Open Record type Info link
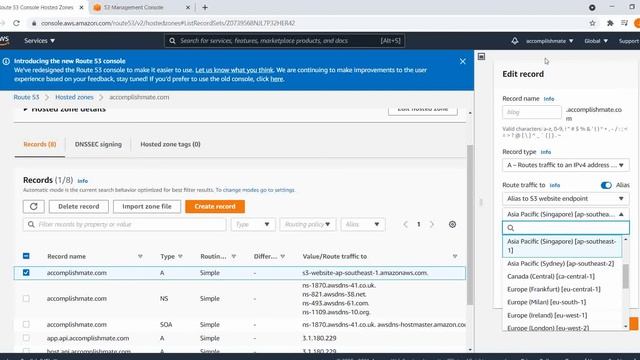 [546, 152]
